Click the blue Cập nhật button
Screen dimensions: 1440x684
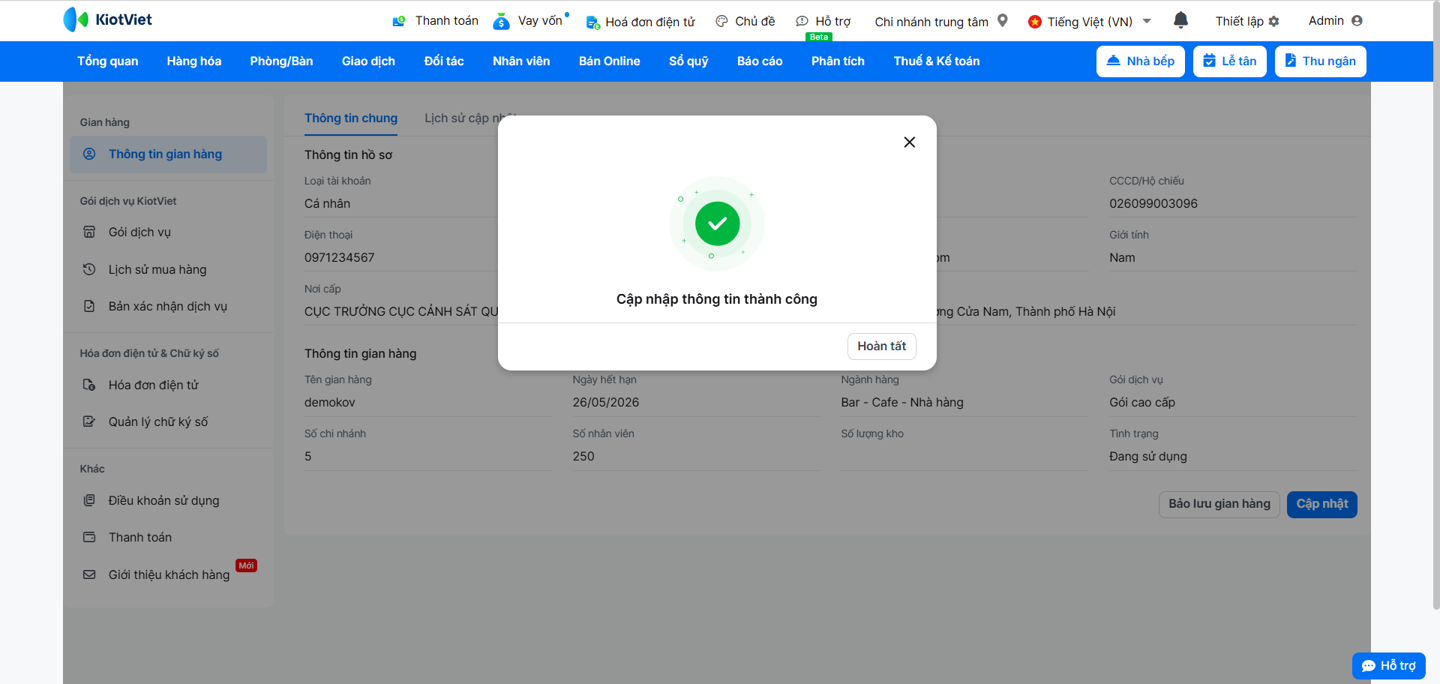(x=1322, y=504)
